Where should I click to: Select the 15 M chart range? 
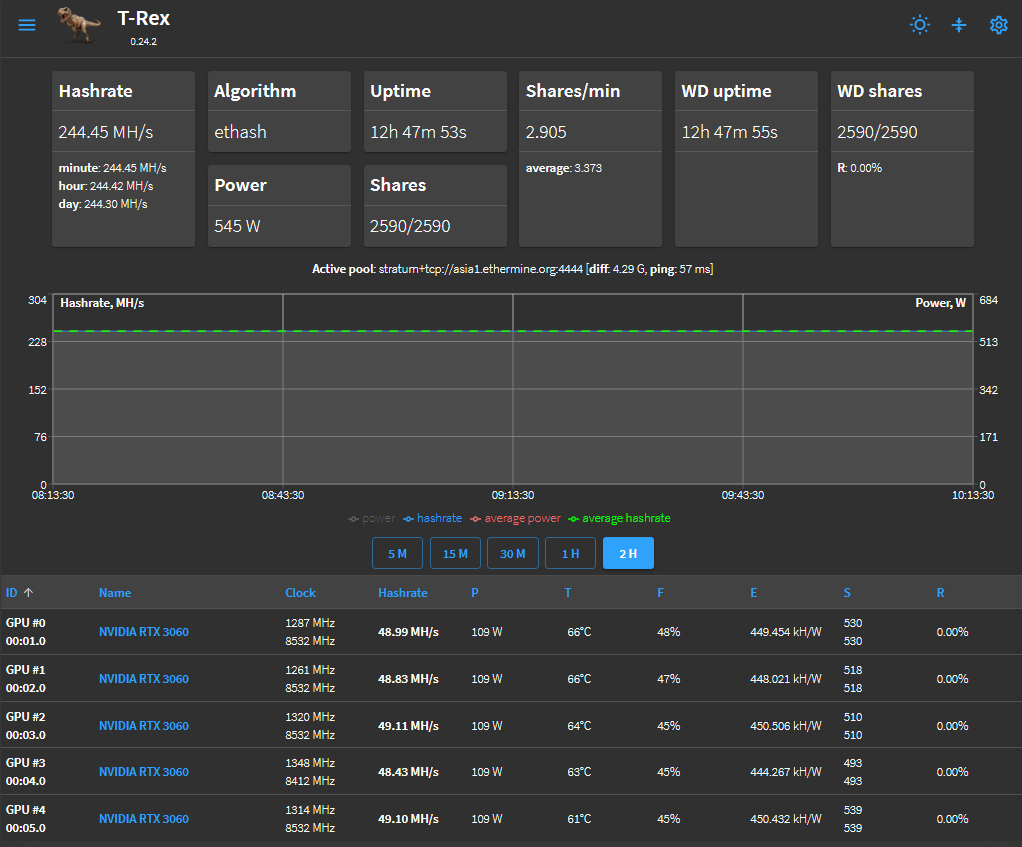455,553
